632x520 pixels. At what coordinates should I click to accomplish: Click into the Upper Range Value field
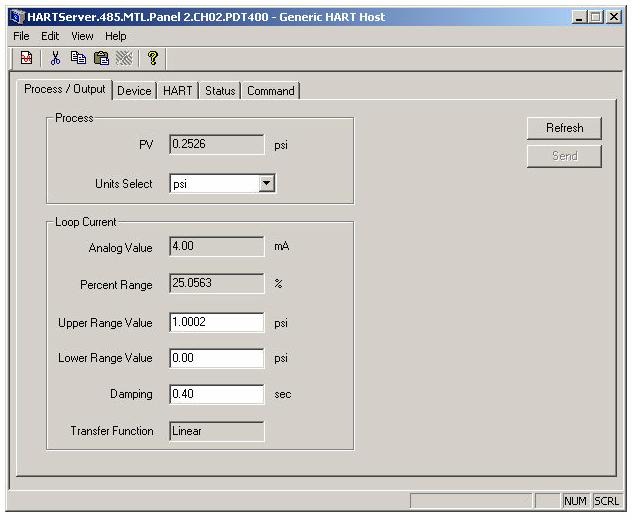point(217,322)
